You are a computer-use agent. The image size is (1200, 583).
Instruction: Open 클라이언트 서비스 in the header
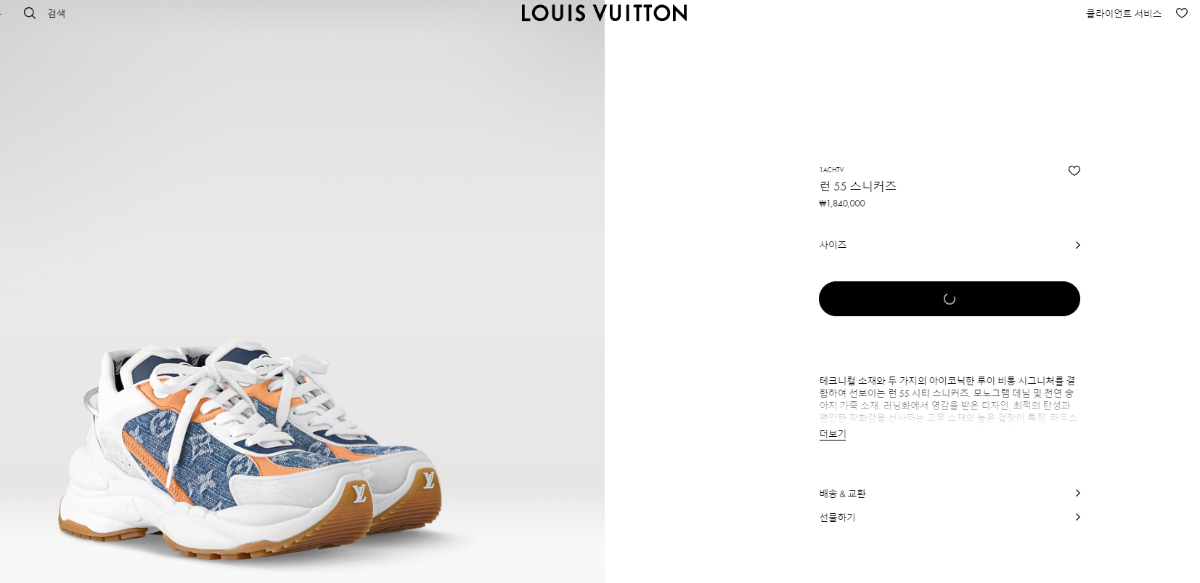(1124, 14)
